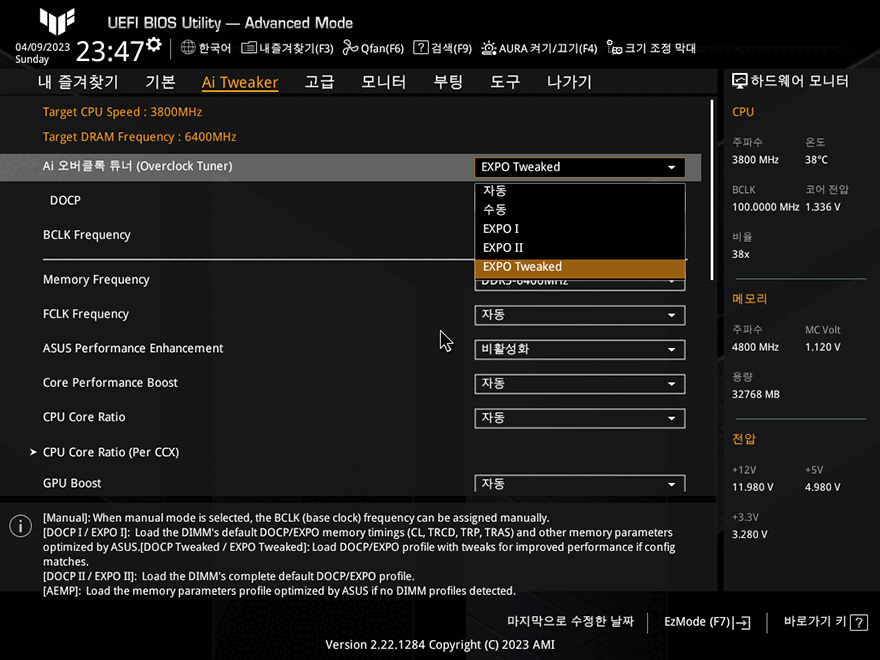The image size is (880, 660).
Task: Click the info circle icon in help panel
Action: pyautogui.click(x=21, y=526)
